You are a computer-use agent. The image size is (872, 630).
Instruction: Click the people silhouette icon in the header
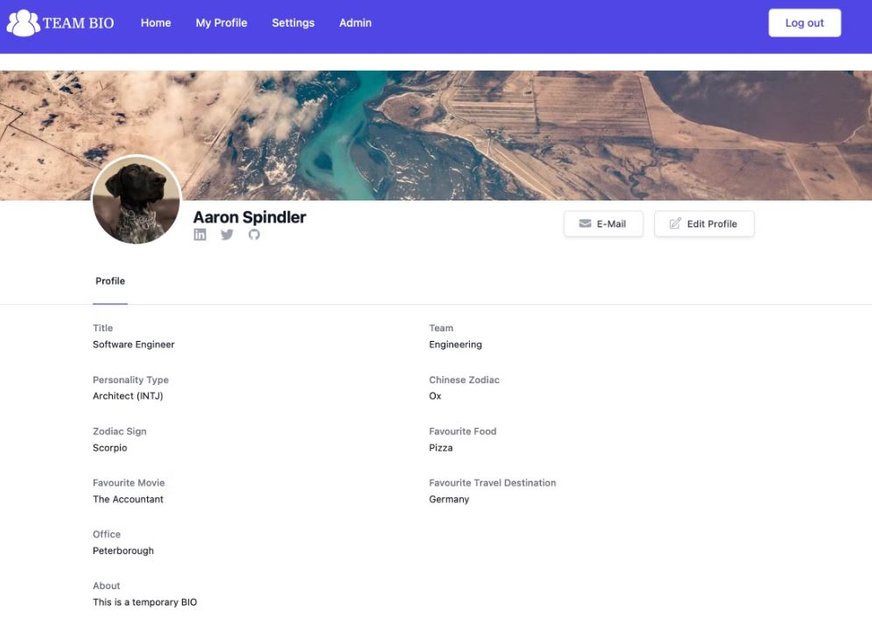22,21
